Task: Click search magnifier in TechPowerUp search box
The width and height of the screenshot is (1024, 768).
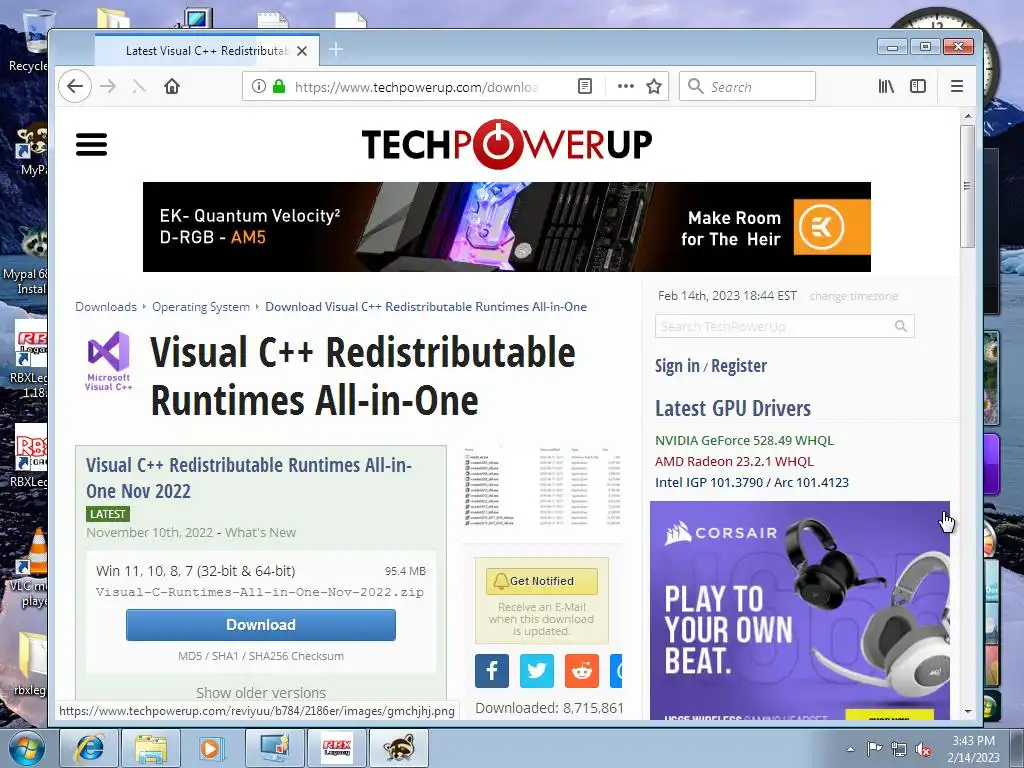Action: [x=901, y=326]
